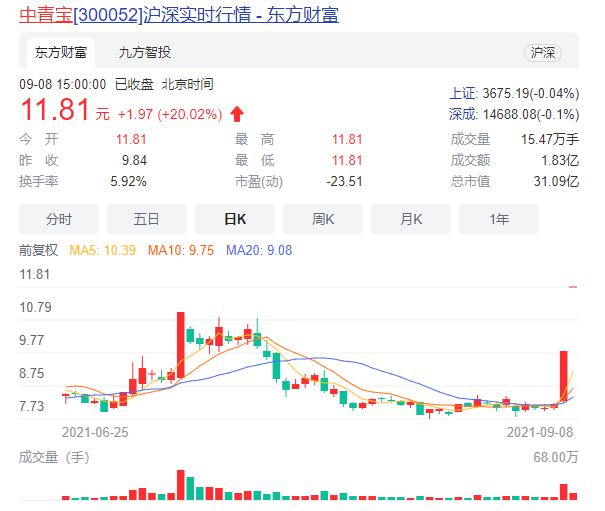Click the tallest red candlestick in July
The height and width of the screenshot is (511, 605).
pos(181,345)
